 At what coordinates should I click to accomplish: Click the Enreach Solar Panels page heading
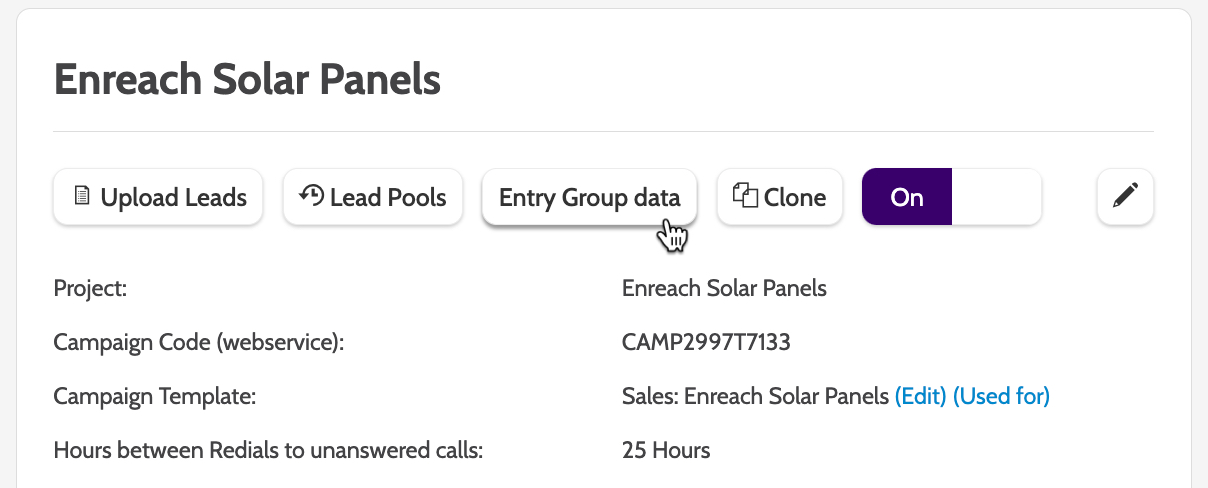[247, 79]
